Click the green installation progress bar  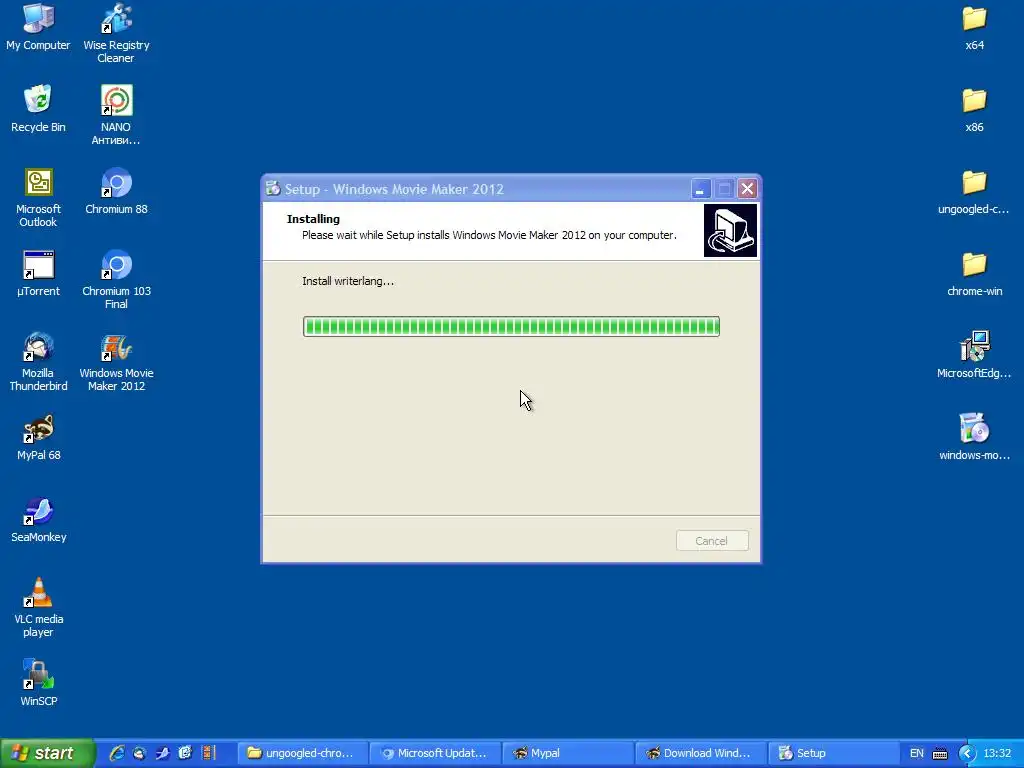[x=511, y=327]
